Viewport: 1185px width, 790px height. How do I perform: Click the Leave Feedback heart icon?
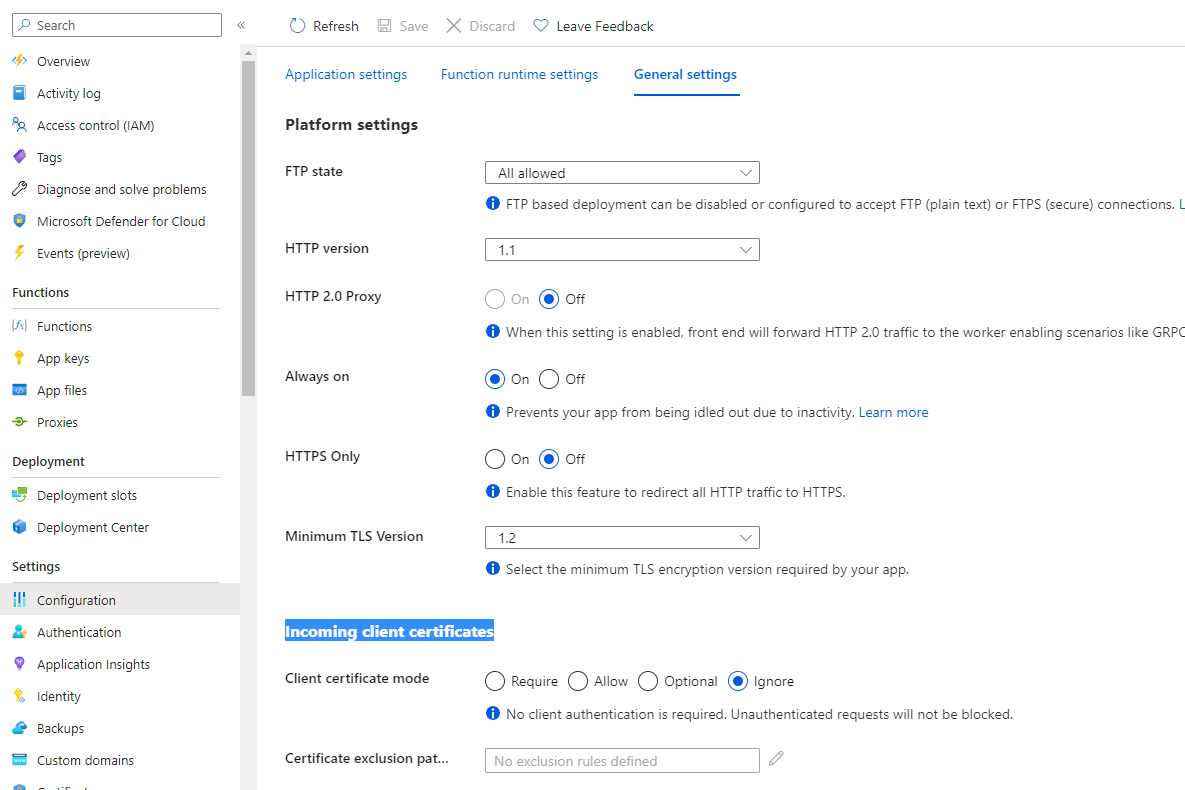click(x=541, y=26)
